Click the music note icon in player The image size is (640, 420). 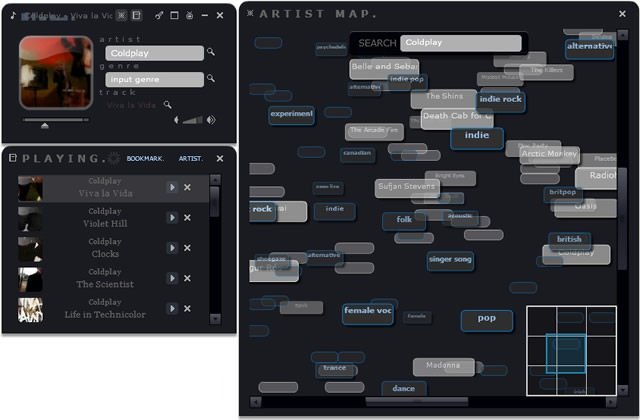[x=13, y=16]
